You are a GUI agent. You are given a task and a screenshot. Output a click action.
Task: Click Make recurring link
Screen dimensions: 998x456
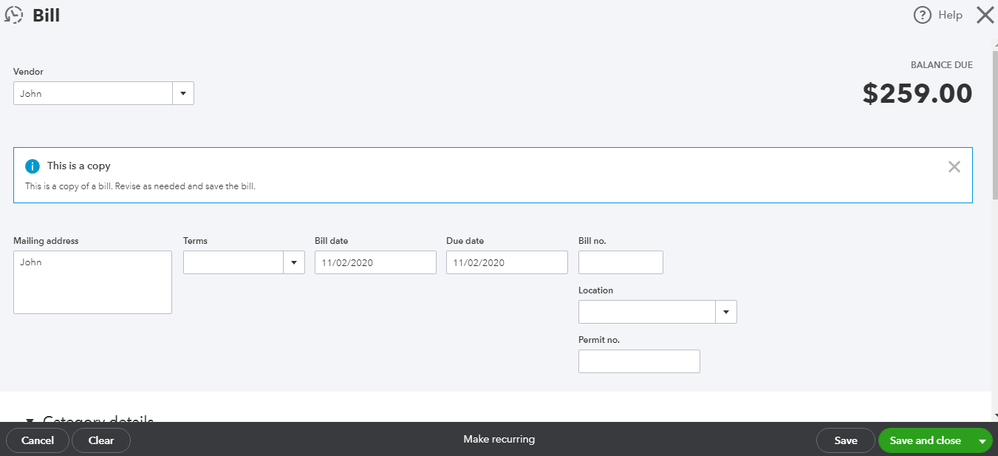499,440
